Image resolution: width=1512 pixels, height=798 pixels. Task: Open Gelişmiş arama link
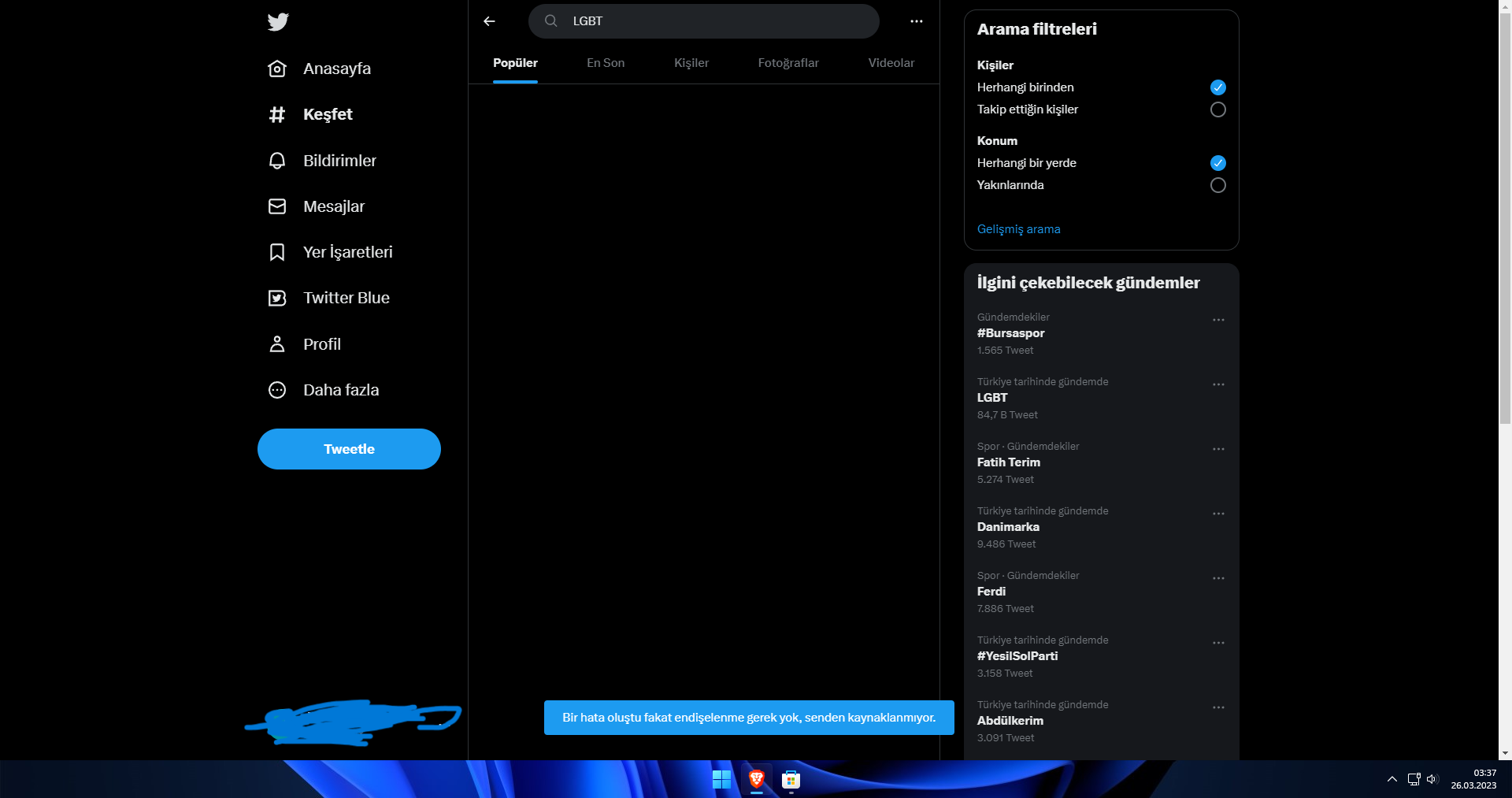(x=1018, y=229)
